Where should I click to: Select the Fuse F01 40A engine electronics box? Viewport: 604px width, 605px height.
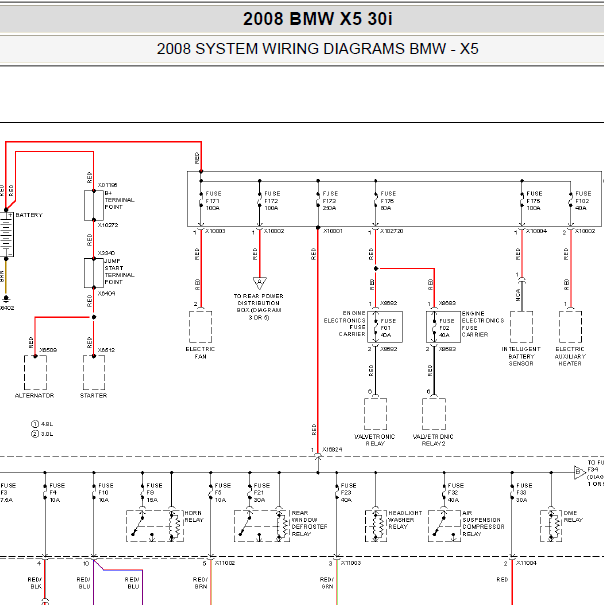point(385,327)
